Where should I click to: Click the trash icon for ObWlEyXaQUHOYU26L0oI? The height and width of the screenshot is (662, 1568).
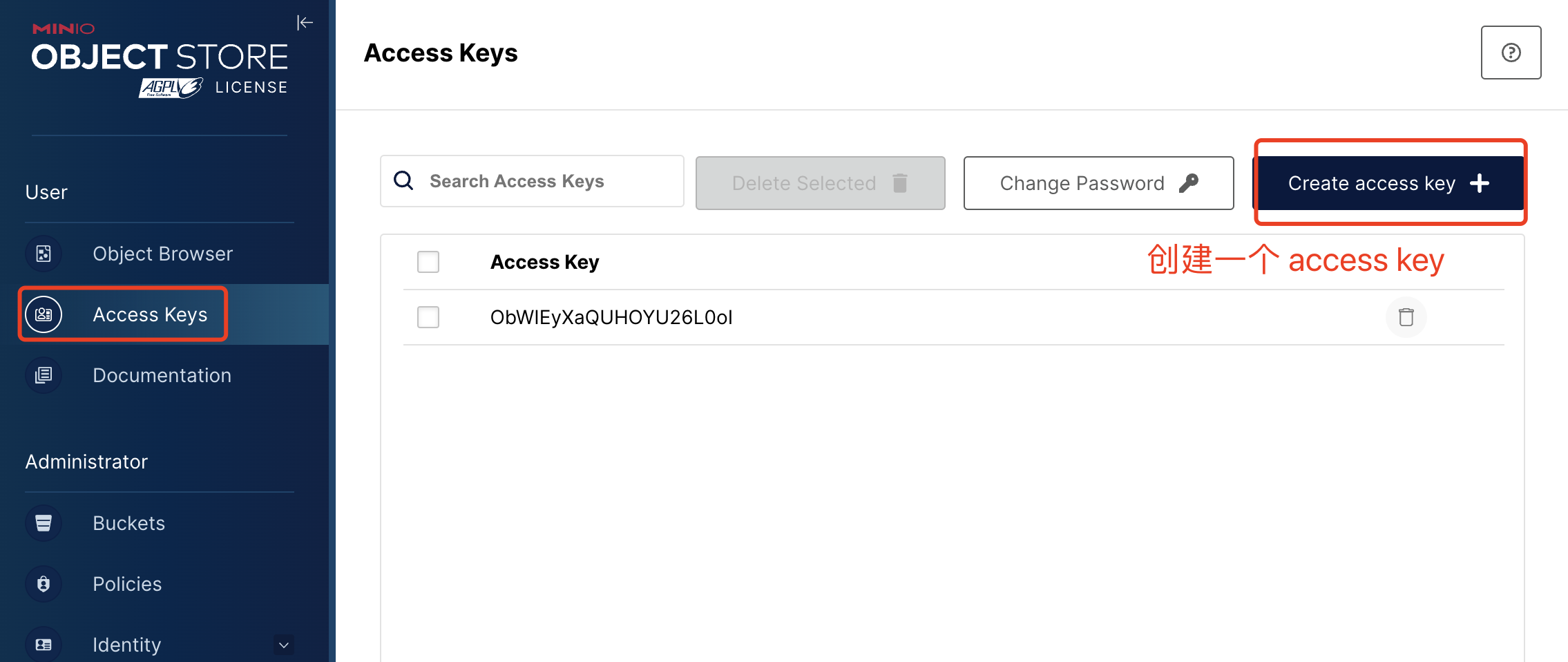point(1406,316)
